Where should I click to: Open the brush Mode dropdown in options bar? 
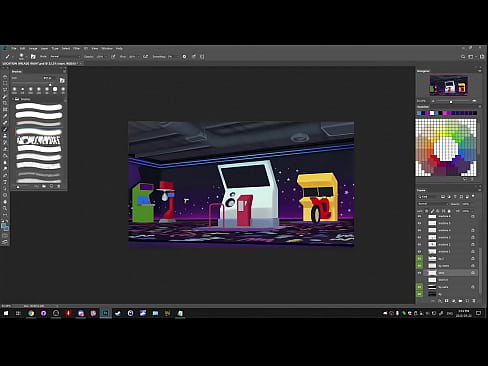[x=65, y=57]
